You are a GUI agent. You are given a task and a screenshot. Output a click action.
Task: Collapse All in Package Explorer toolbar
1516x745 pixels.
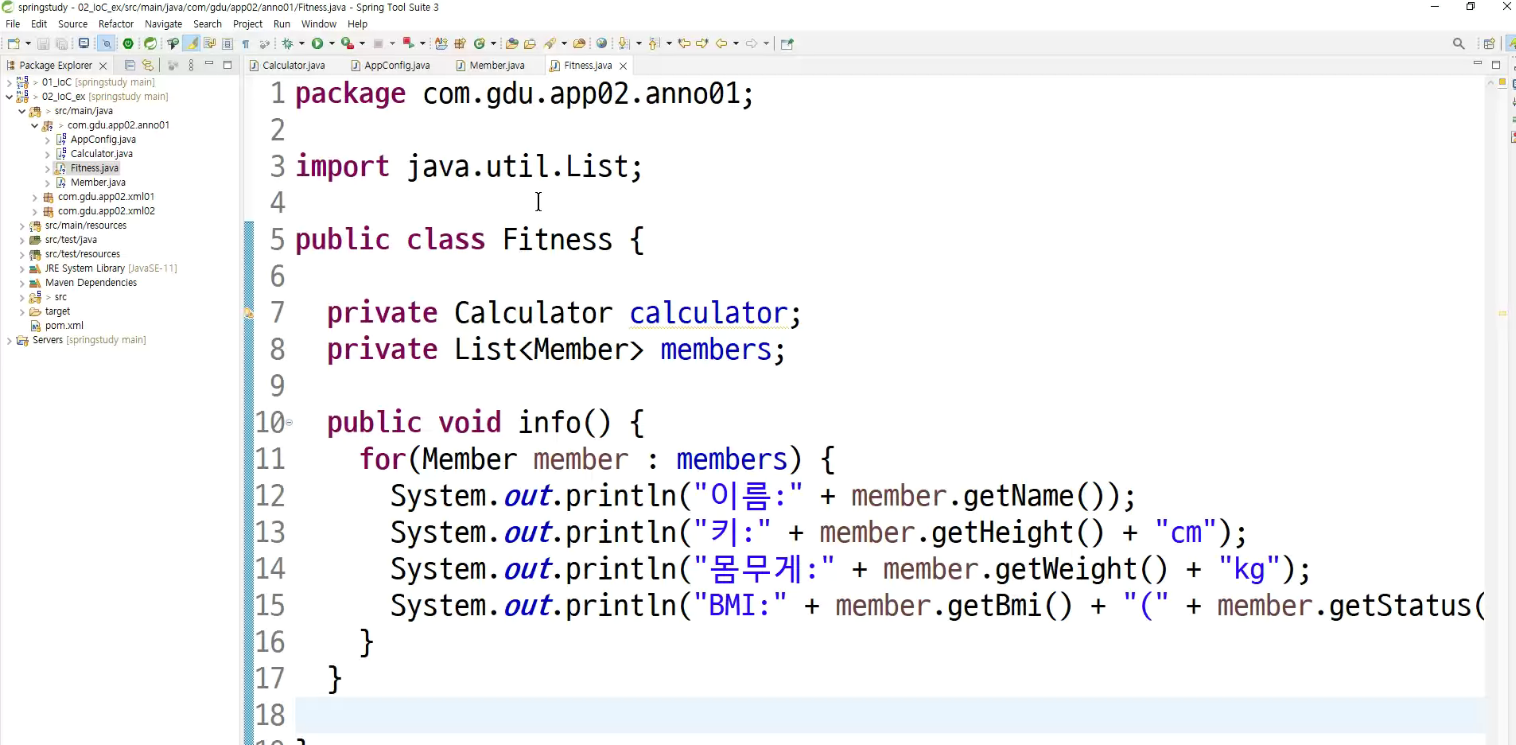(x=130, y=65)
